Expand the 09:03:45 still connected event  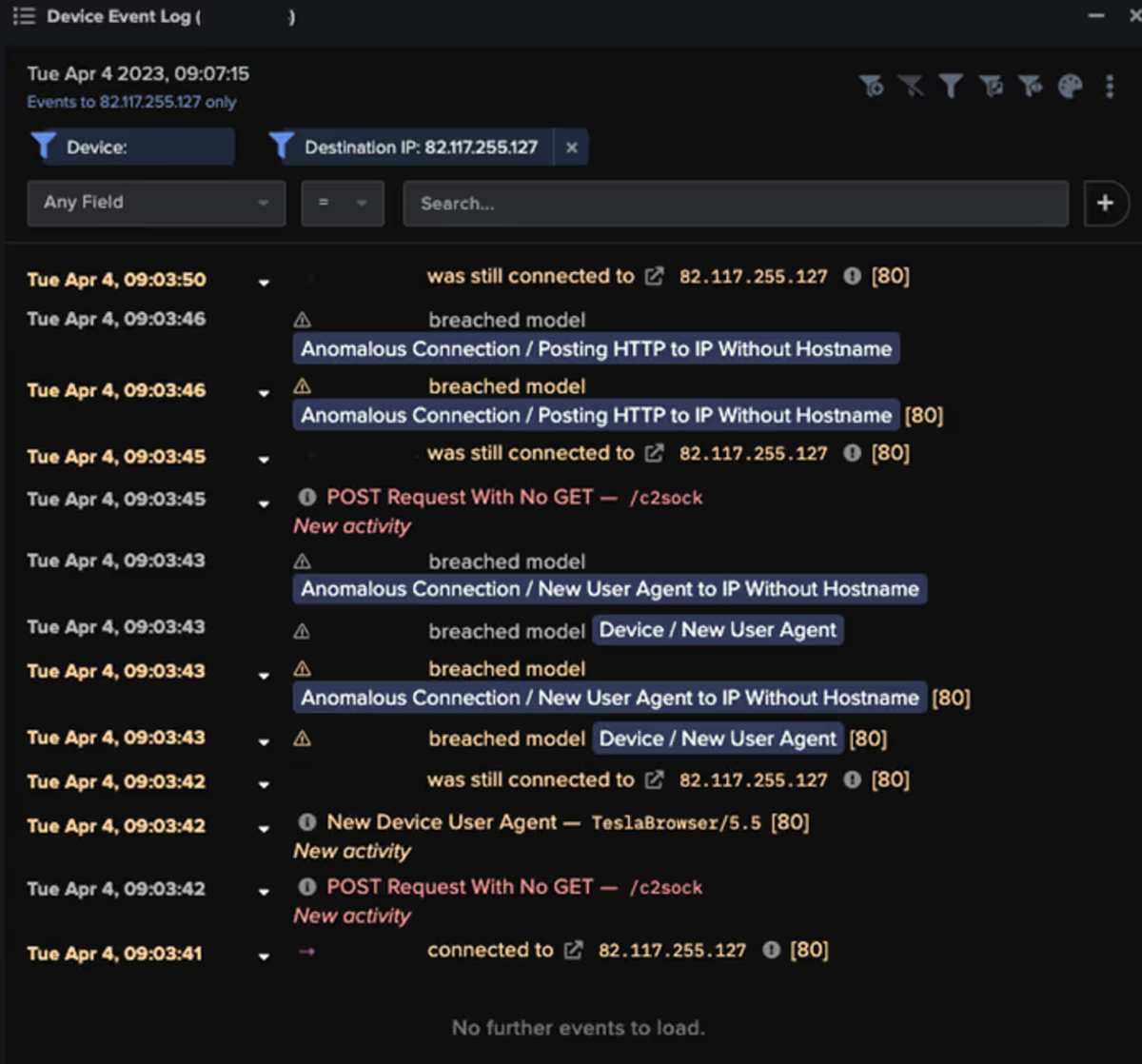click(264, 459)
